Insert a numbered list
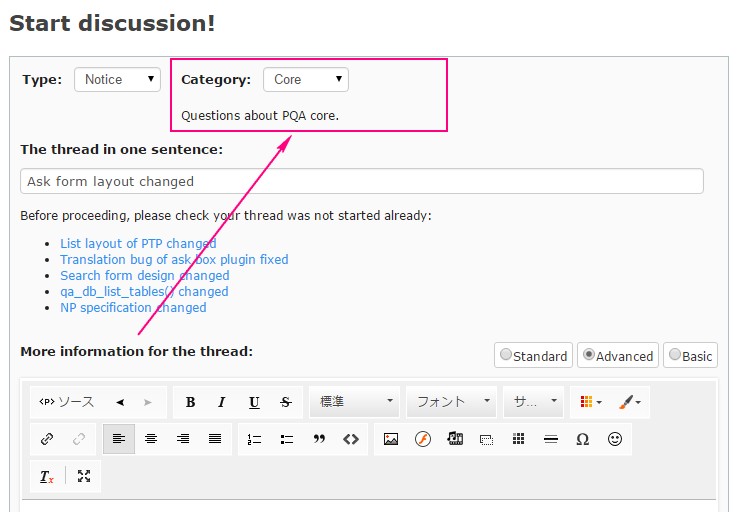This screenshot has height=512, width=738. pyautogui.click(x=254, y=439)
